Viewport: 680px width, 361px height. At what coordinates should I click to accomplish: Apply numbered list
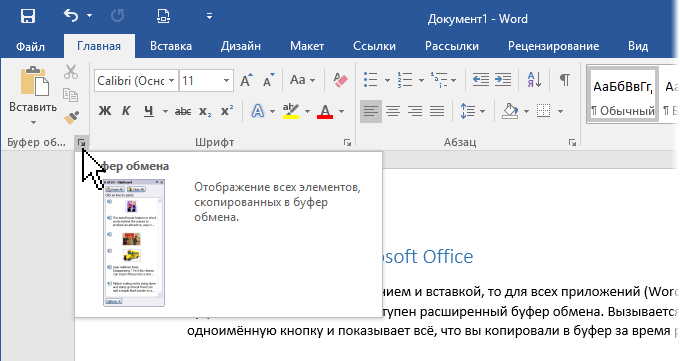[405, 80]
